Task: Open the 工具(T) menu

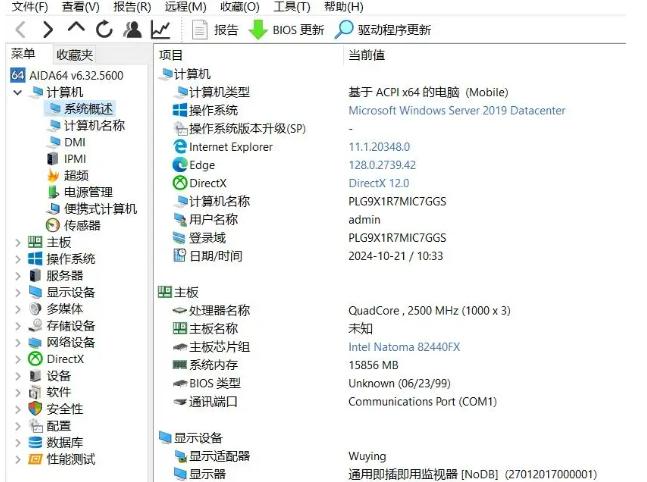Action: (x=292, y=7)
